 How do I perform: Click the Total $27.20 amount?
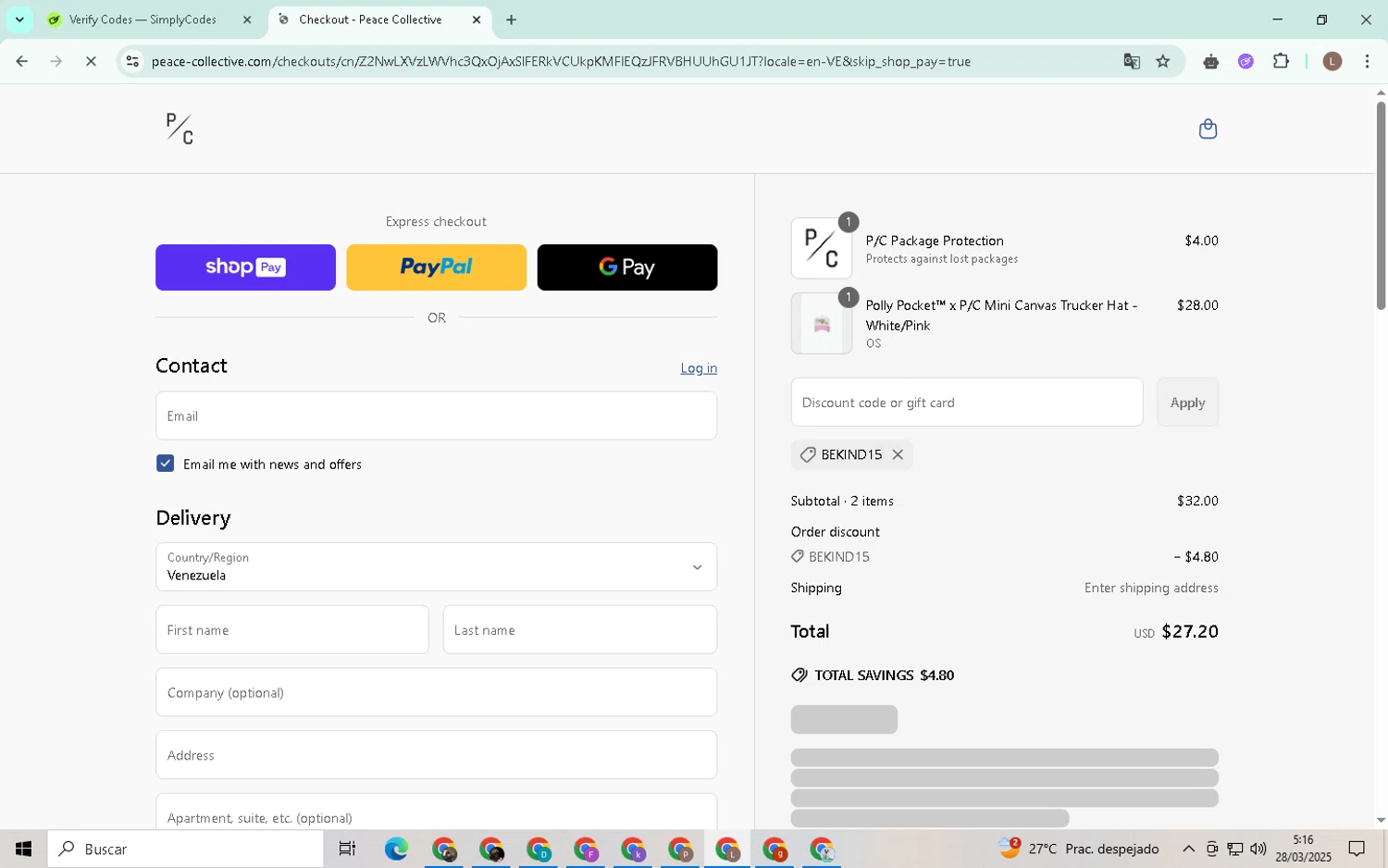tap(1190, 631)
